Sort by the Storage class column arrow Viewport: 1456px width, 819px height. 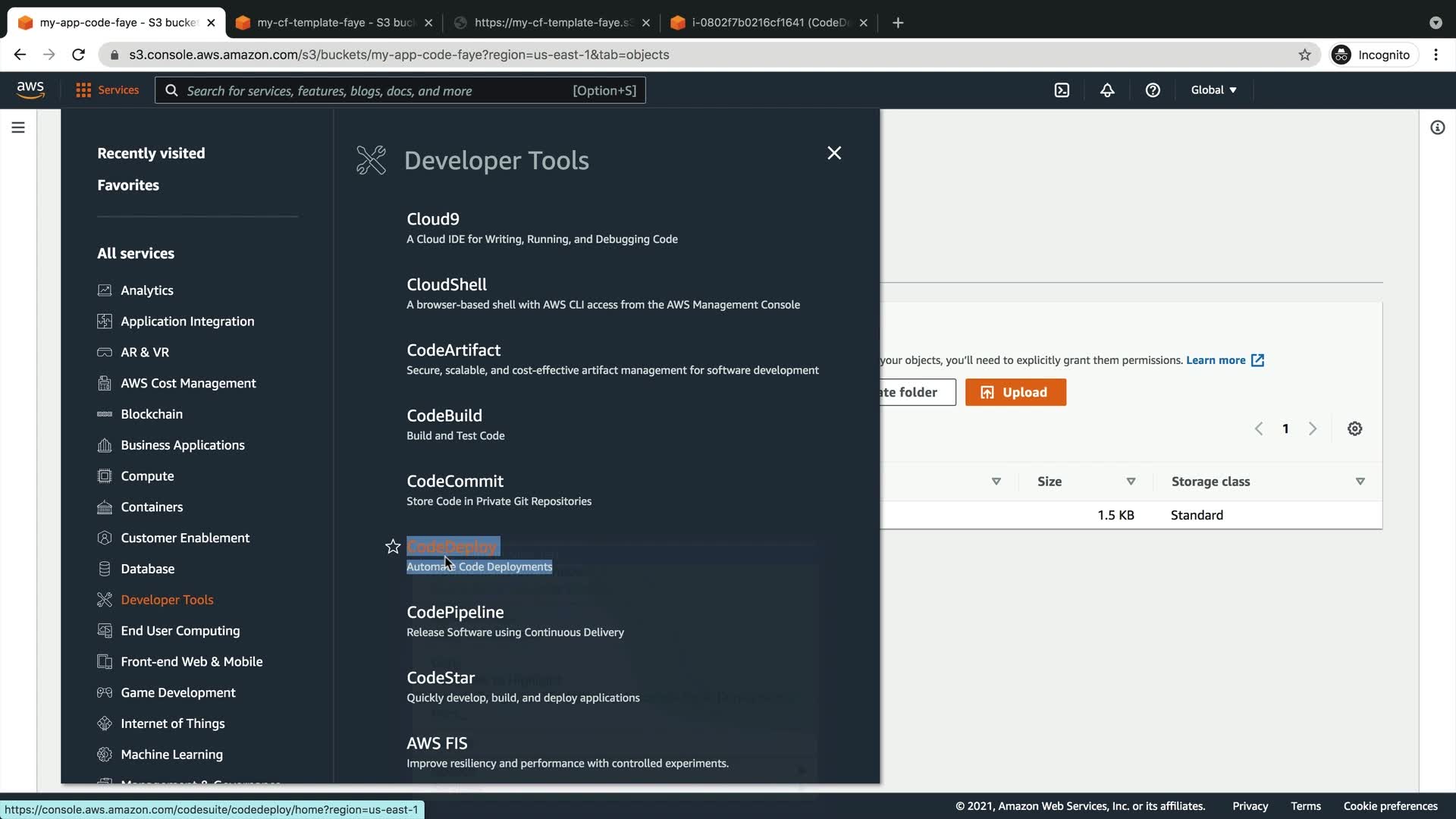pos(1360,482)
